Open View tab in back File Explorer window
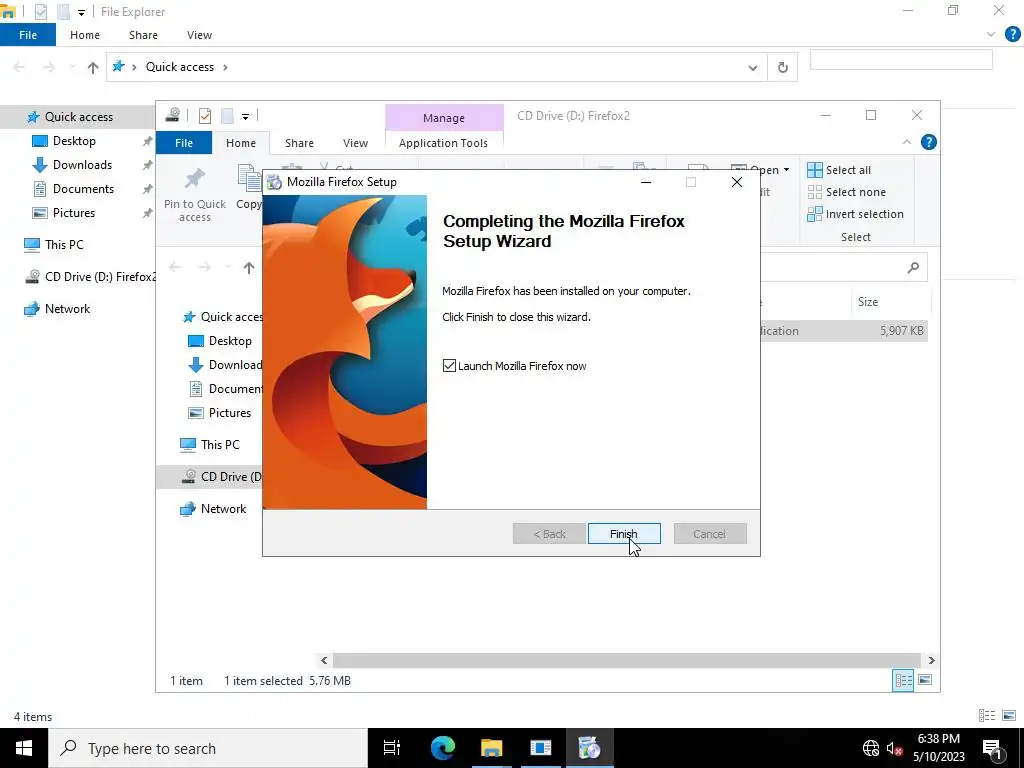Screen dimensions: 1024x768 (x=199, y=35)
